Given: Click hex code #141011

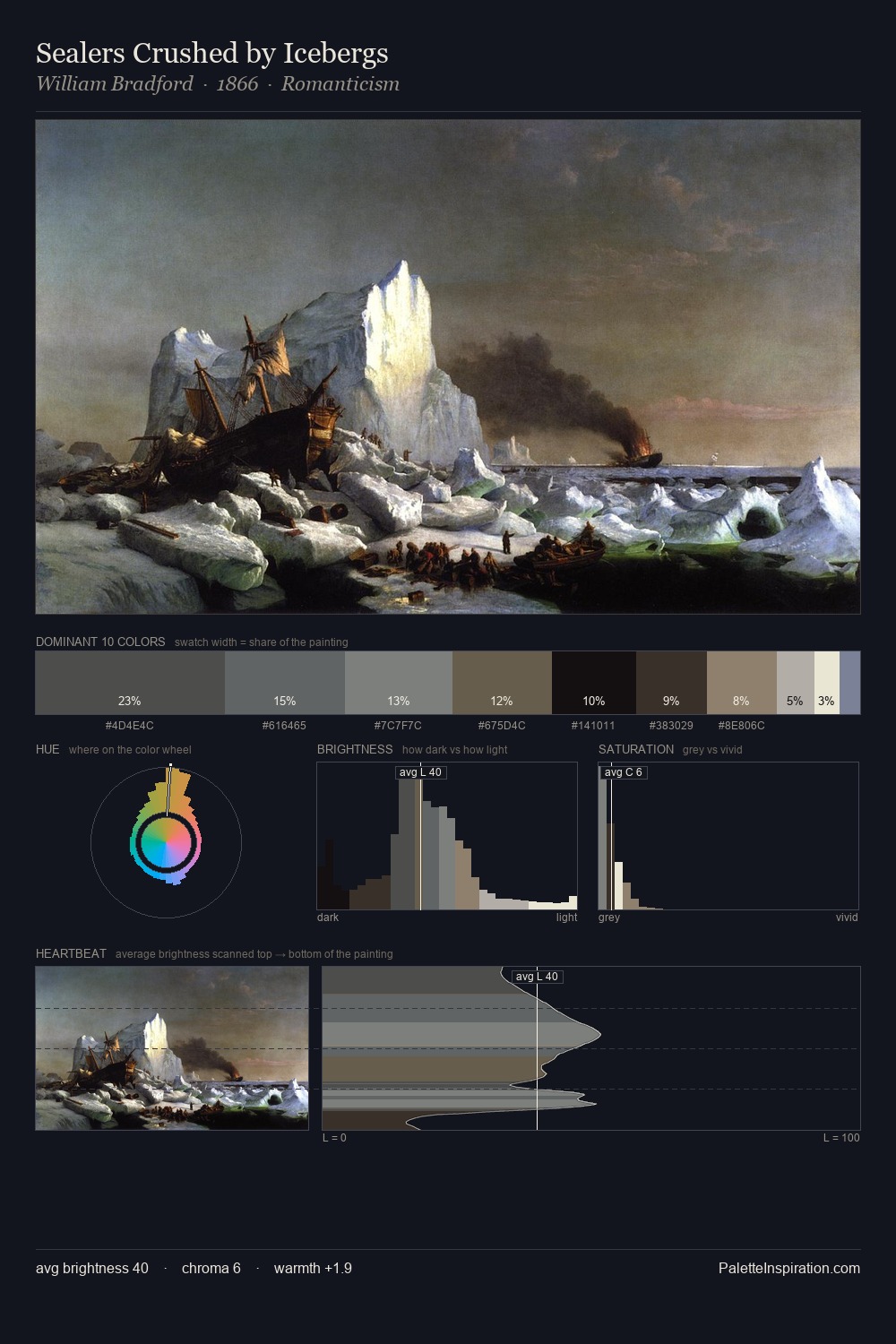Looking at the screenshot, I should (x=593, y=726).
